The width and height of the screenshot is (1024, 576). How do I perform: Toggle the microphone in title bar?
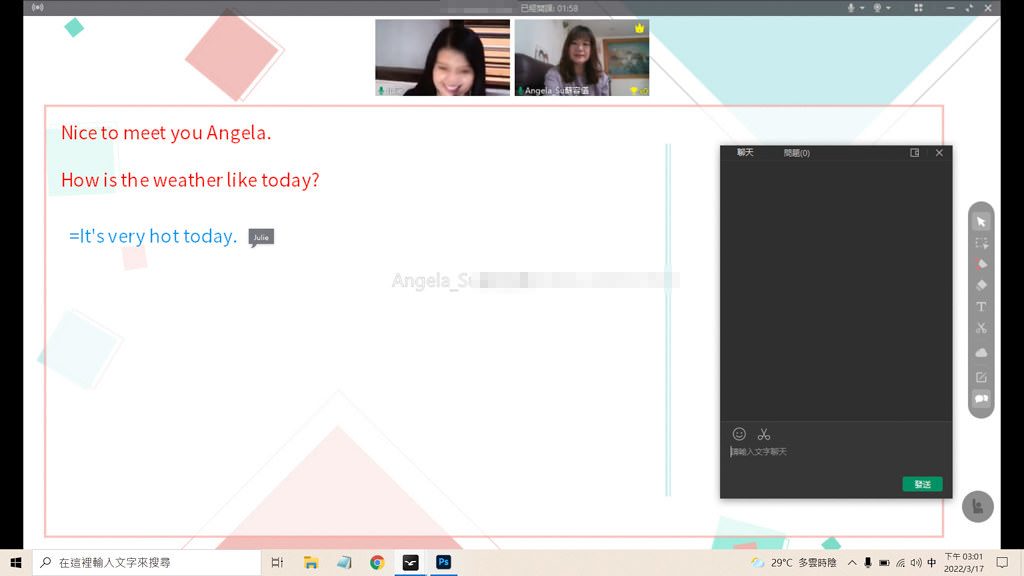pos(851,8)
